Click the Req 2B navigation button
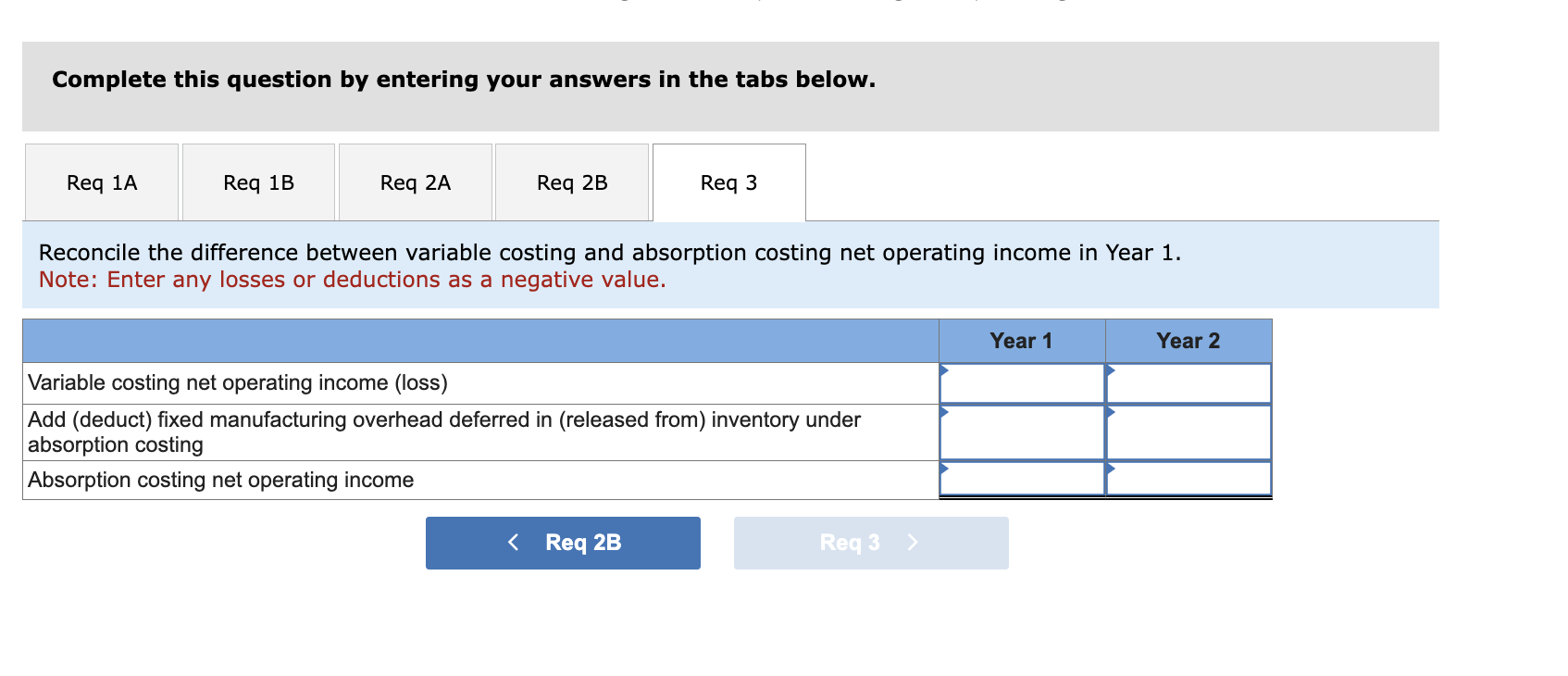The image size is (1568, 676). [562, 543]
